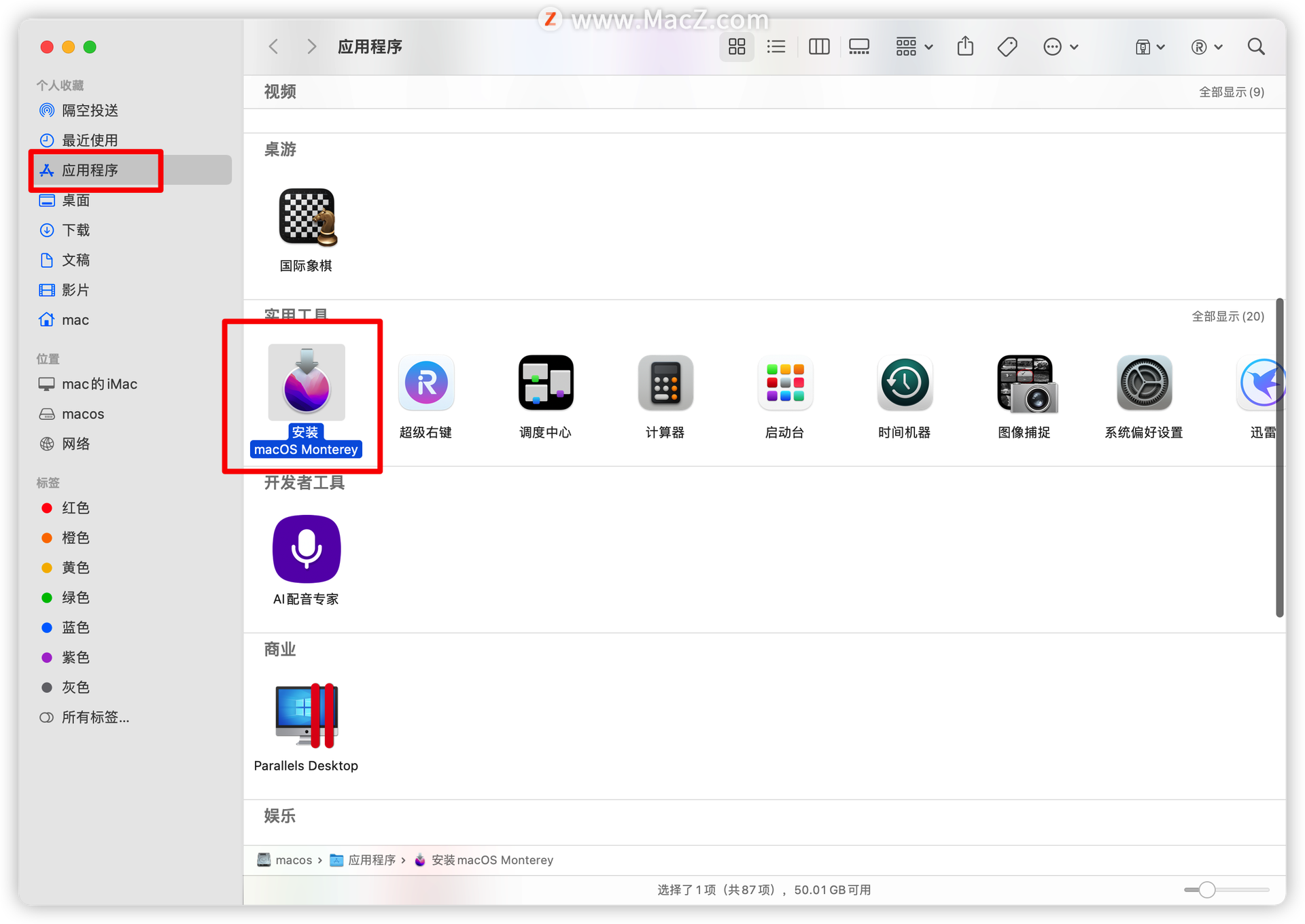This screenshot has height=924, width=1305.
Task: Launch the 计算器 calculator icon
Action: [x=665, y=383]
